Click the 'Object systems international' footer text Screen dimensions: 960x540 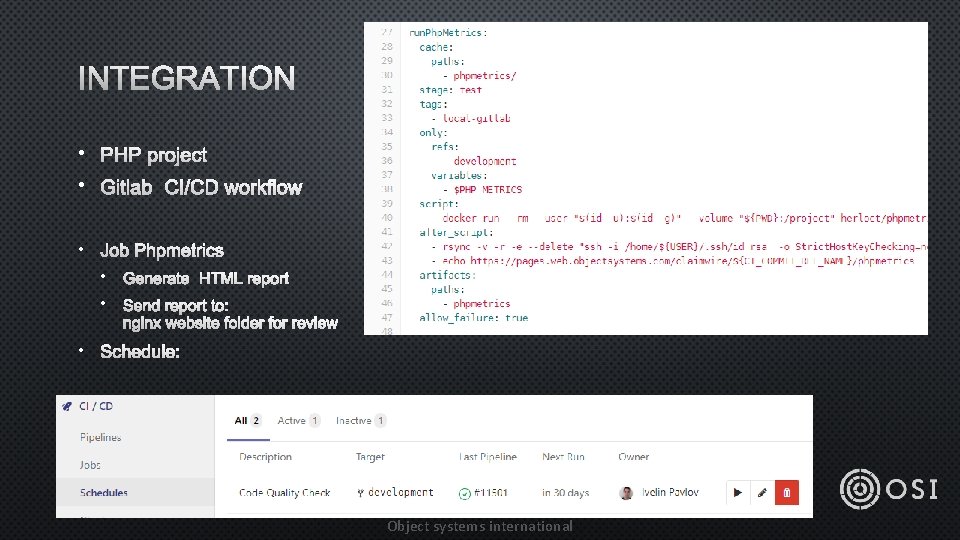[480, 526]
